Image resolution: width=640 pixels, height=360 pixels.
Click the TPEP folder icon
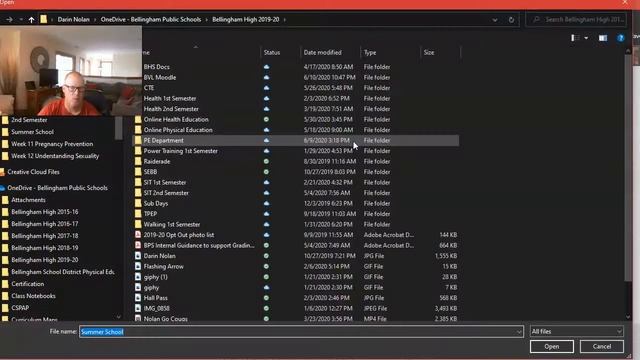(x=138, y=214)
